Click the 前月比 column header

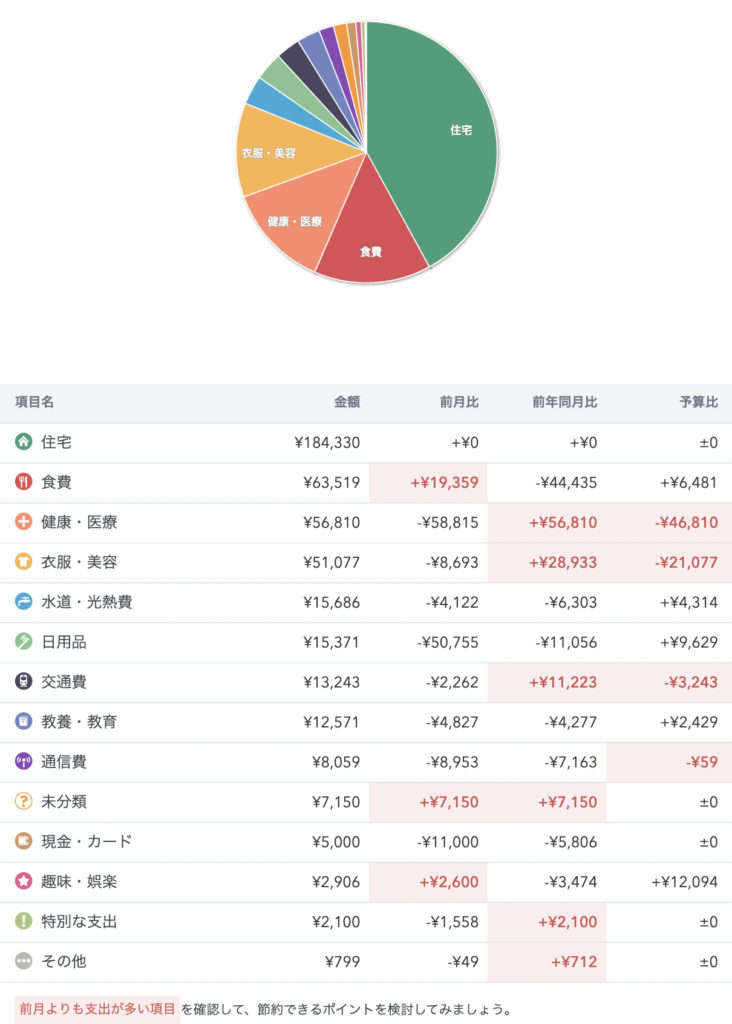pyautogui.click(x=459, y=402)
